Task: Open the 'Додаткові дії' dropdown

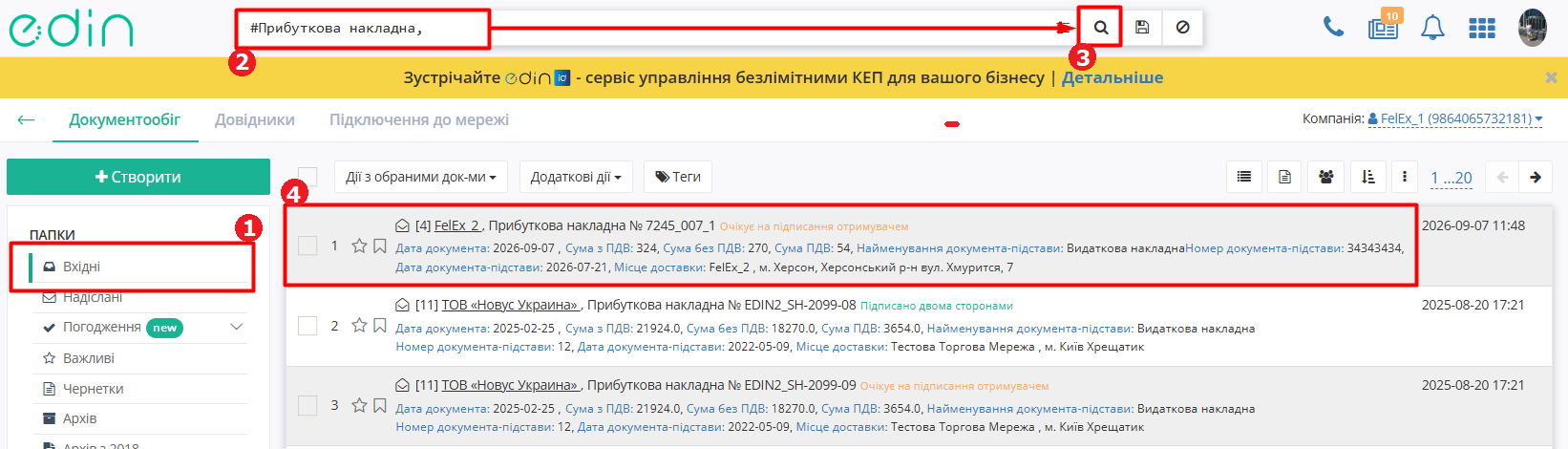Action: click(576, 177)
